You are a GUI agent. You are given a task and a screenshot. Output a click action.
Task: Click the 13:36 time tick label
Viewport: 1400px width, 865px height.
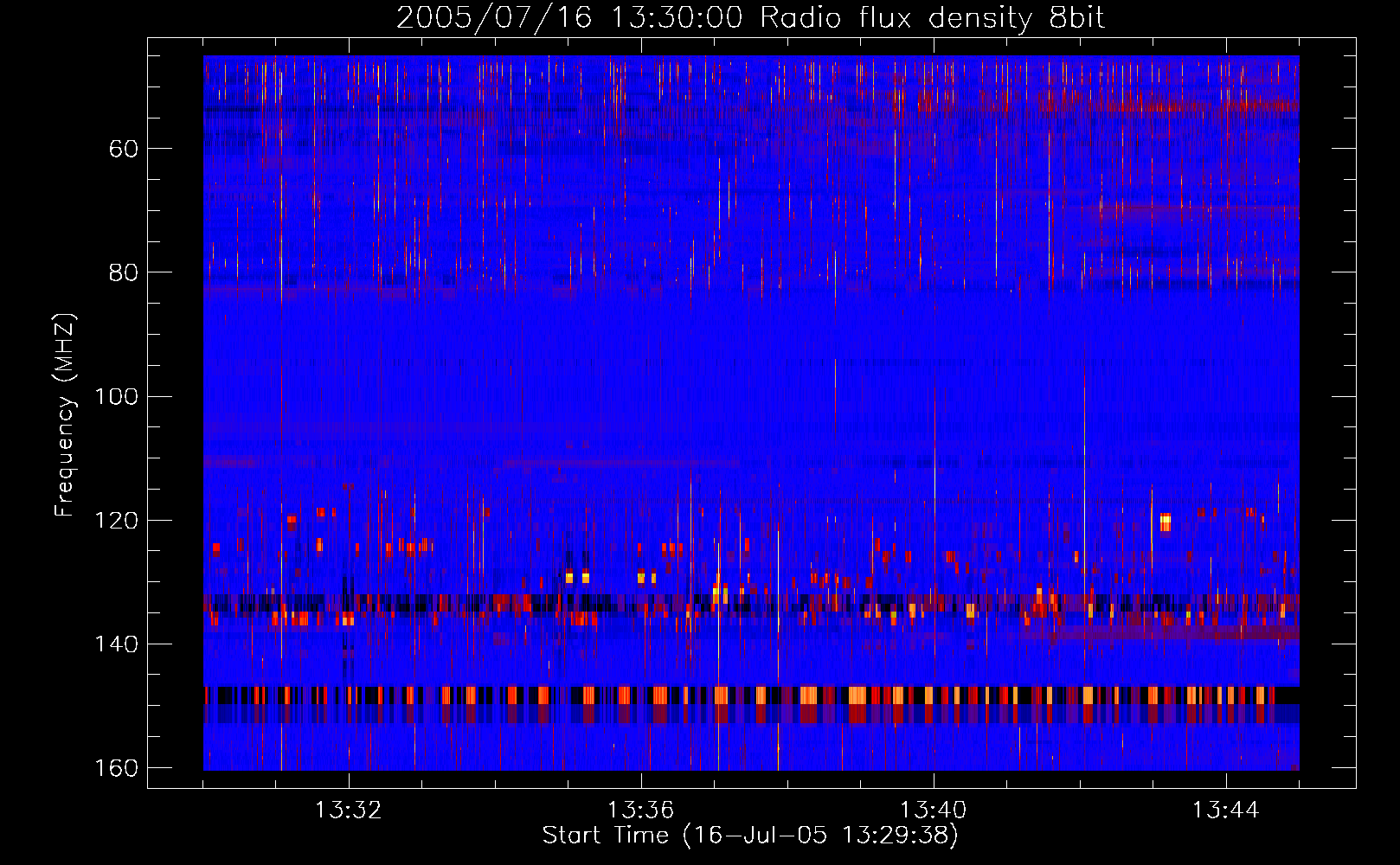coord(641,811)
